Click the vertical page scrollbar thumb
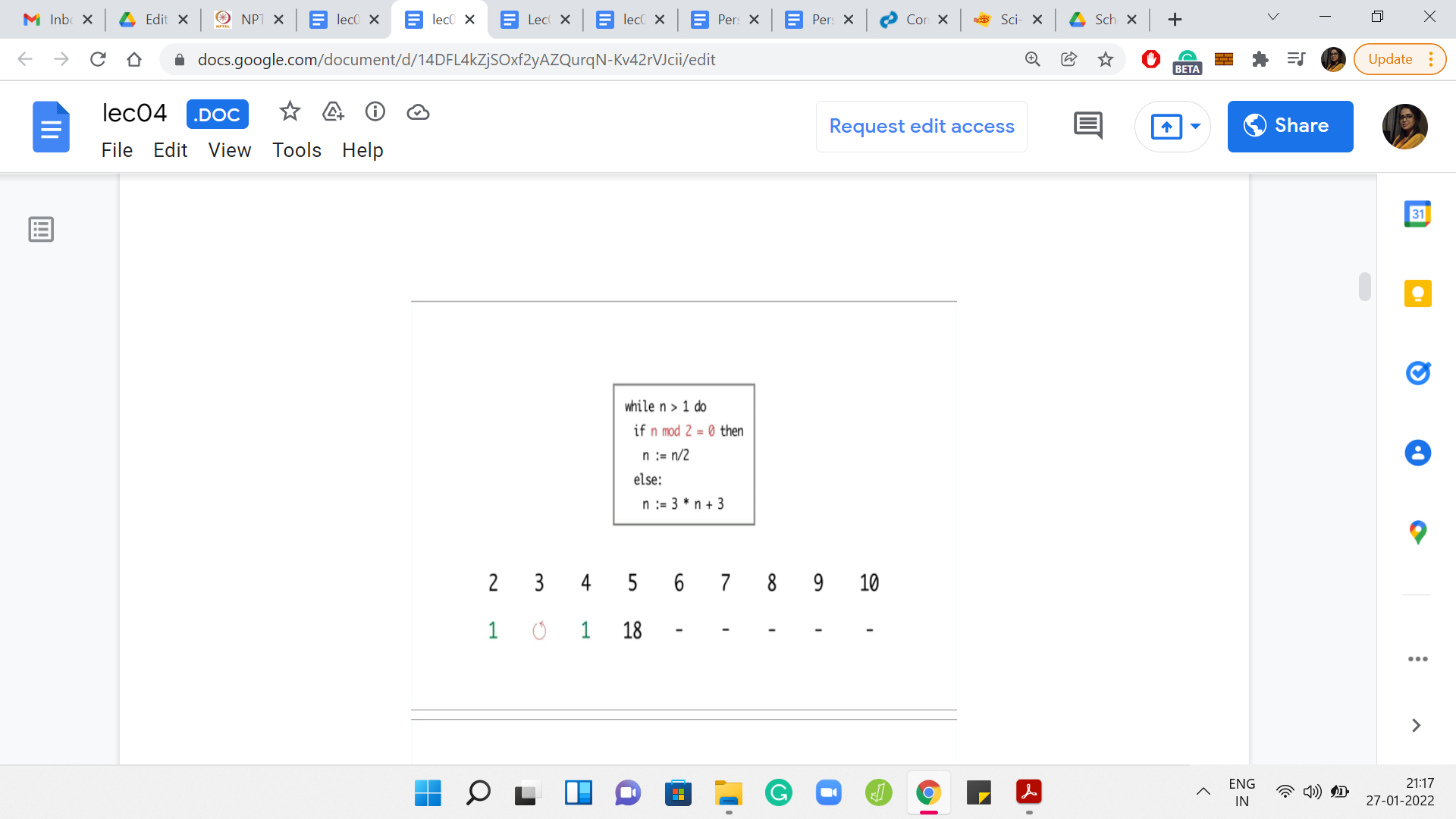The image size is (1456, 819). tap(1364, 287)
